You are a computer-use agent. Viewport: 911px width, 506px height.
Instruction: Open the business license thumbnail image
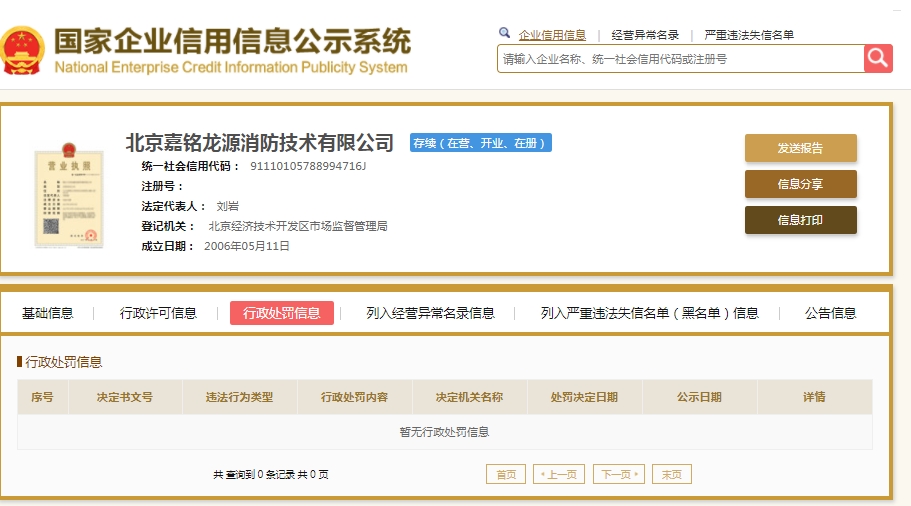pos(69,195)
